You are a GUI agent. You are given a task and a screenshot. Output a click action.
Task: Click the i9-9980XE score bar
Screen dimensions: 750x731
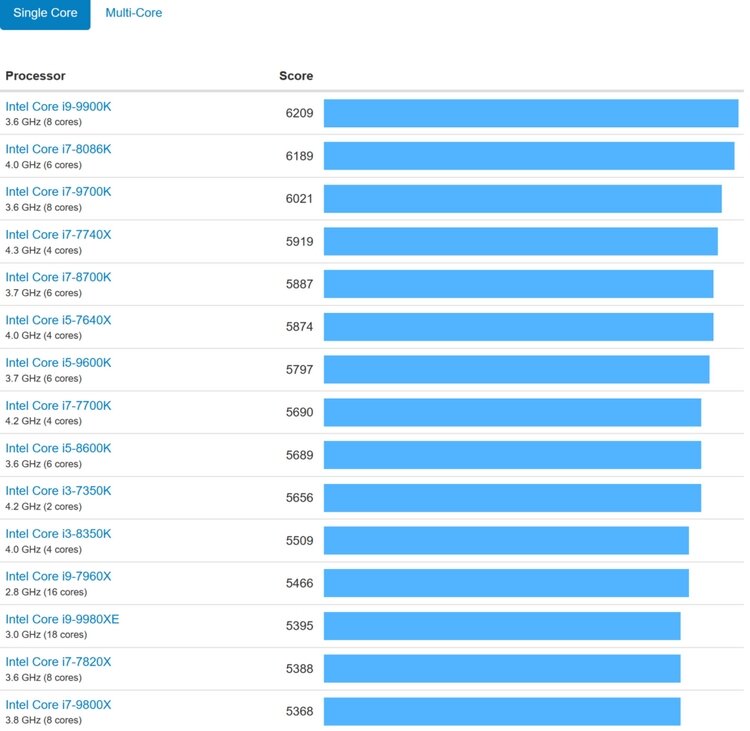pos(502,626)
